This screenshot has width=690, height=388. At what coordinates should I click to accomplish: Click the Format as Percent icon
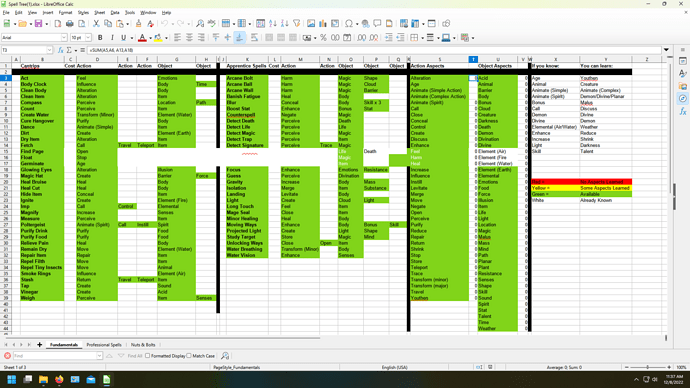point(323,38)
